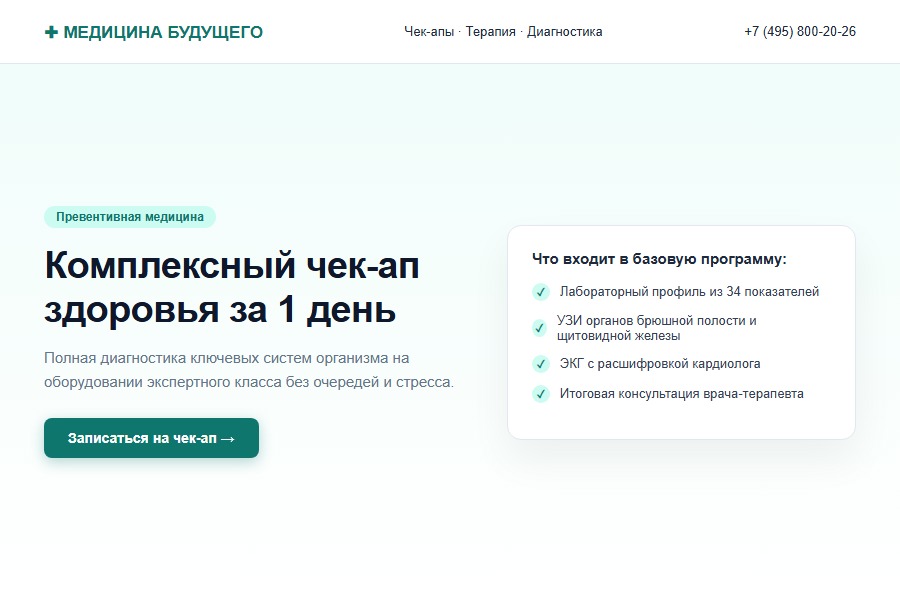
Task: Click phone number +7 (495) 800-20-26
Action: point(800,32)
